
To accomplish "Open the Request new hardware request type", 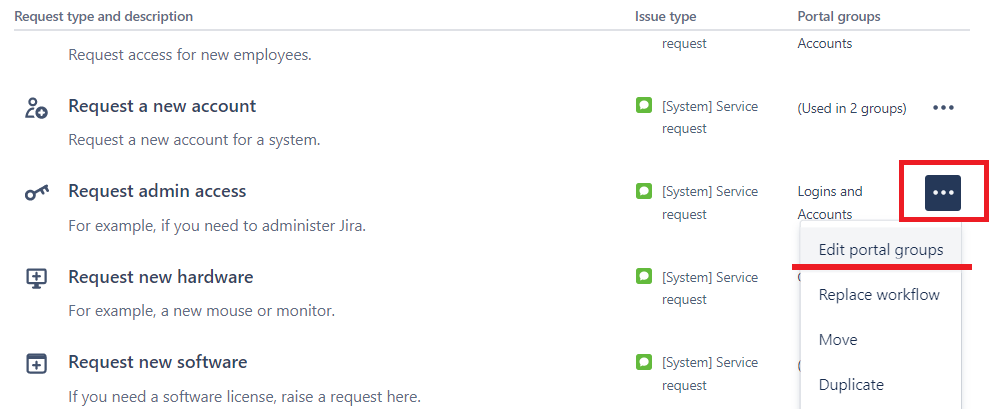I will [x=160, y=277].
